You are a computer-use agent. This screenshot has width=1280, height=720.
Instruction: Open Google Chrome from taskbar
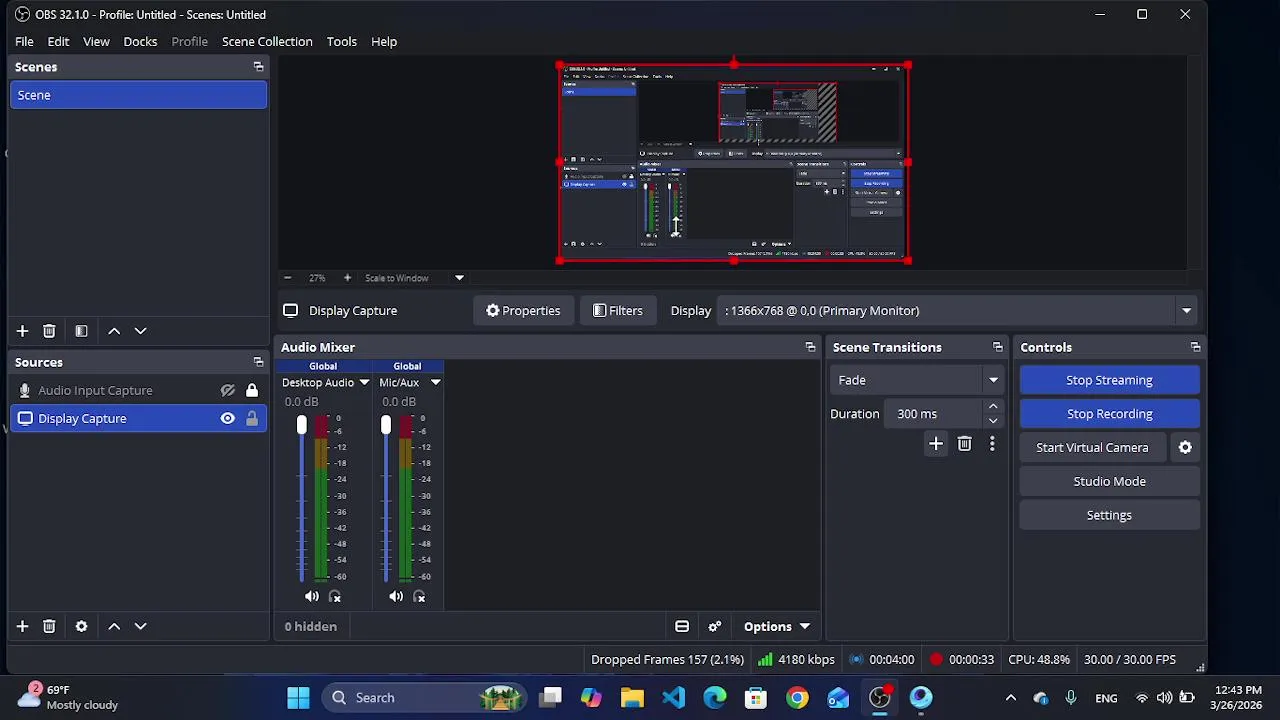coord(797,698)
